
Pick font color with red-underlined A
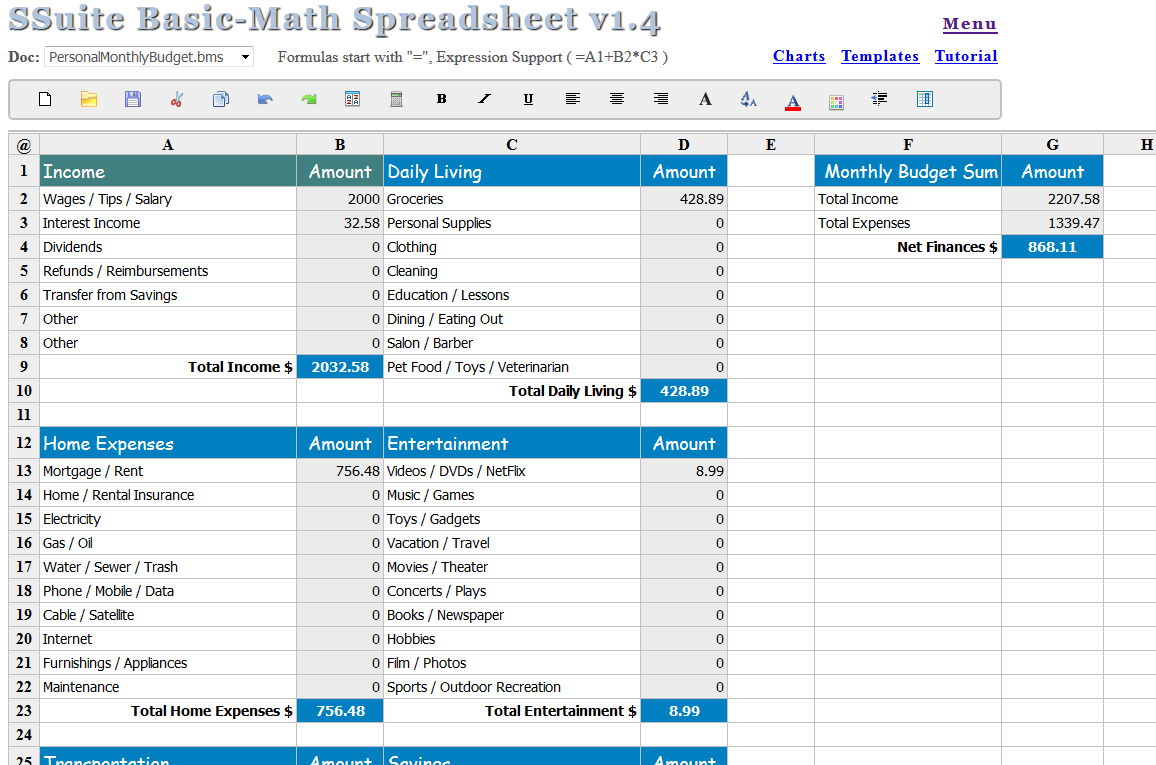(793, 100)
